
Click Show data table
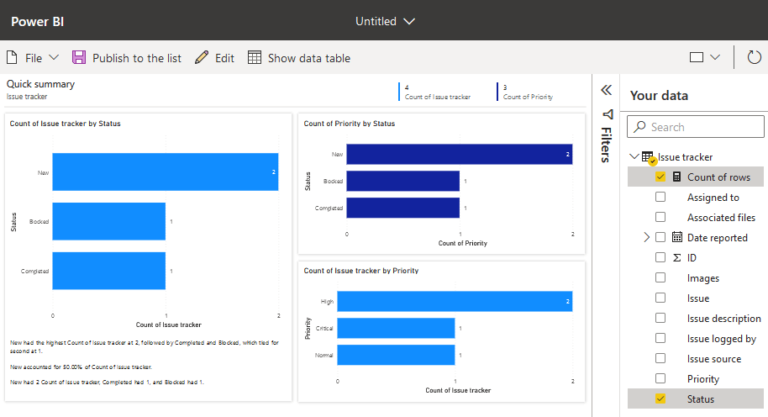309,58
